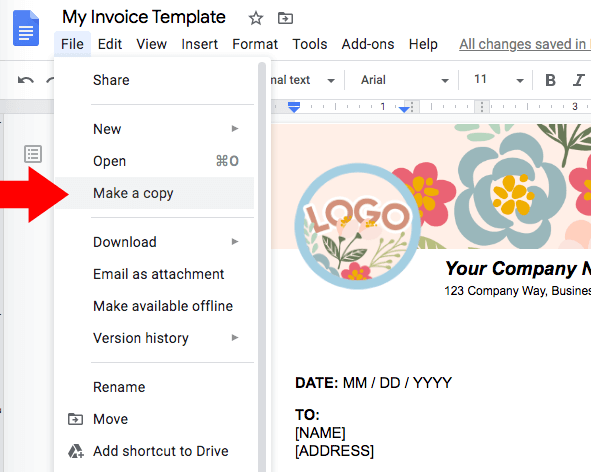Expand the New submenu
The image size is (591, 472).
(x=155, y=129)
